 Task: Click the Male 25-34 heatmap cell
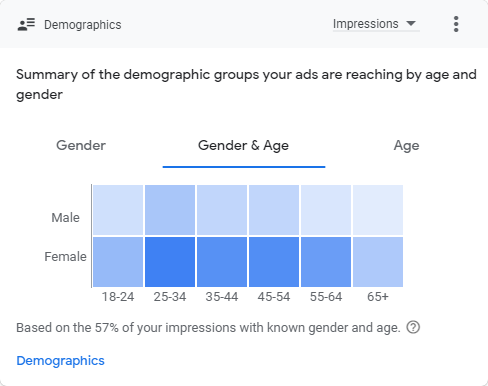(x=170, y=210)
